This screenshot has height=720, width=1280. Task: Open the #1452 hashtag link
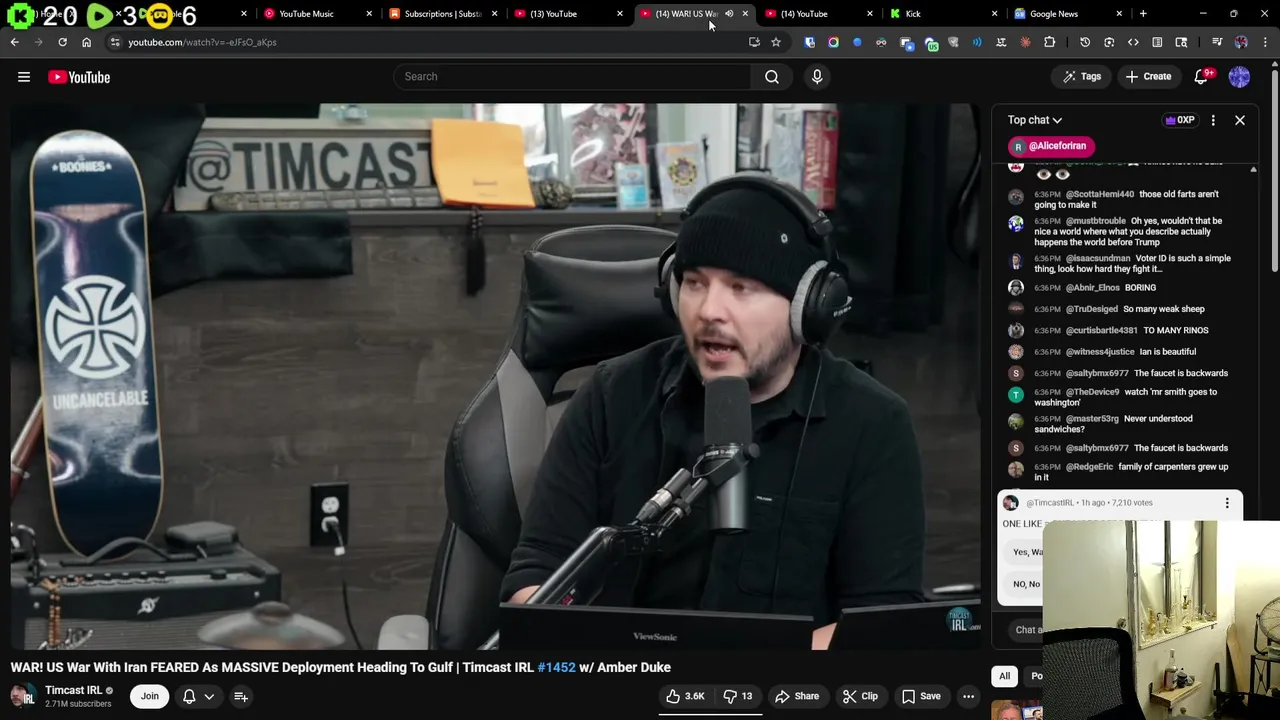point(556,667)
